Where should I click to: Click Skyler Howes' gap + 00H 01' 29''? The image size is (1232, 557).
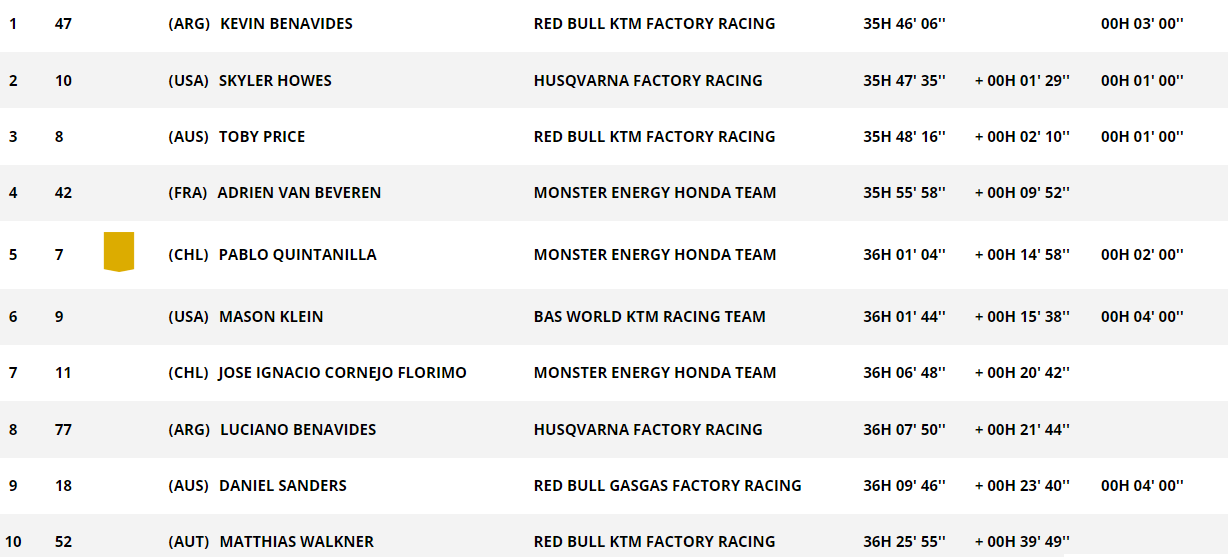click(1022, 80)
